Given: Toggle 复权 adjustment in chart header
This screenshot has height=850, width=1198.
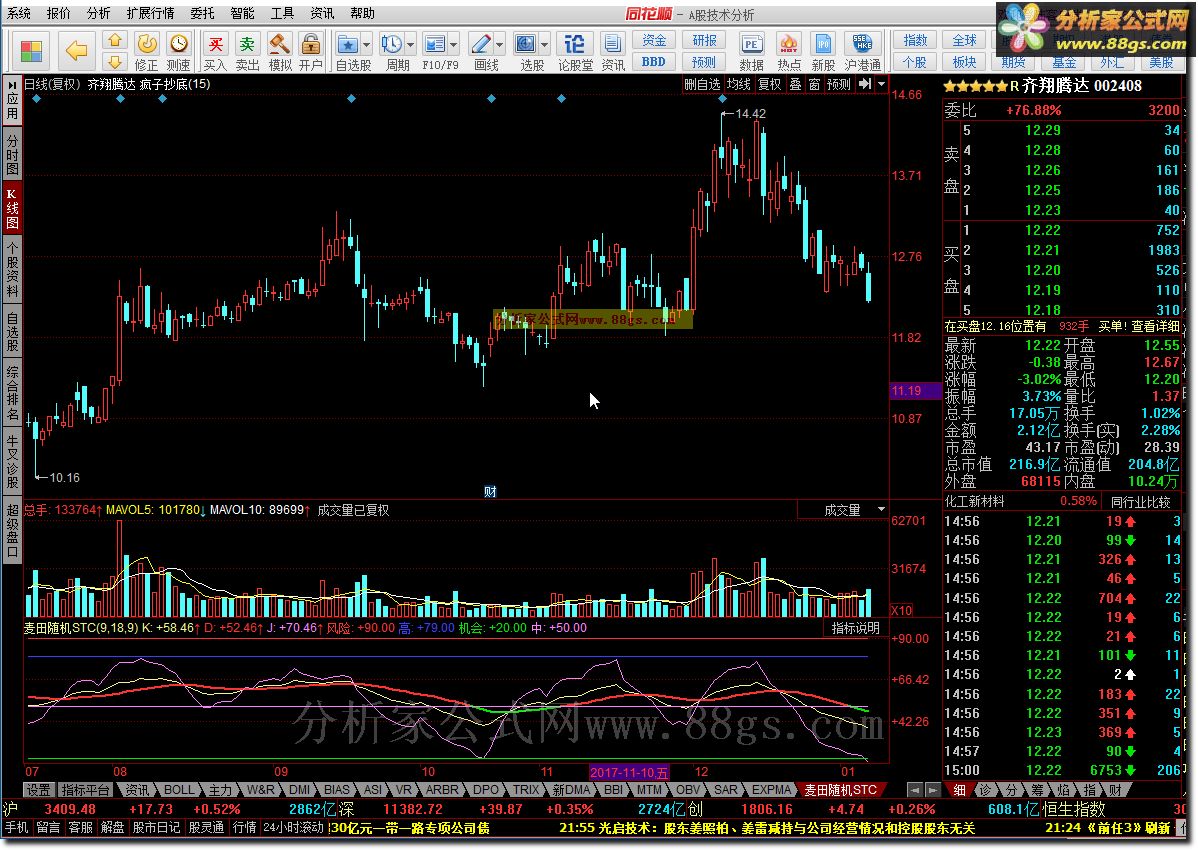Looking at the screenshot, I should [x=769, y=84].
